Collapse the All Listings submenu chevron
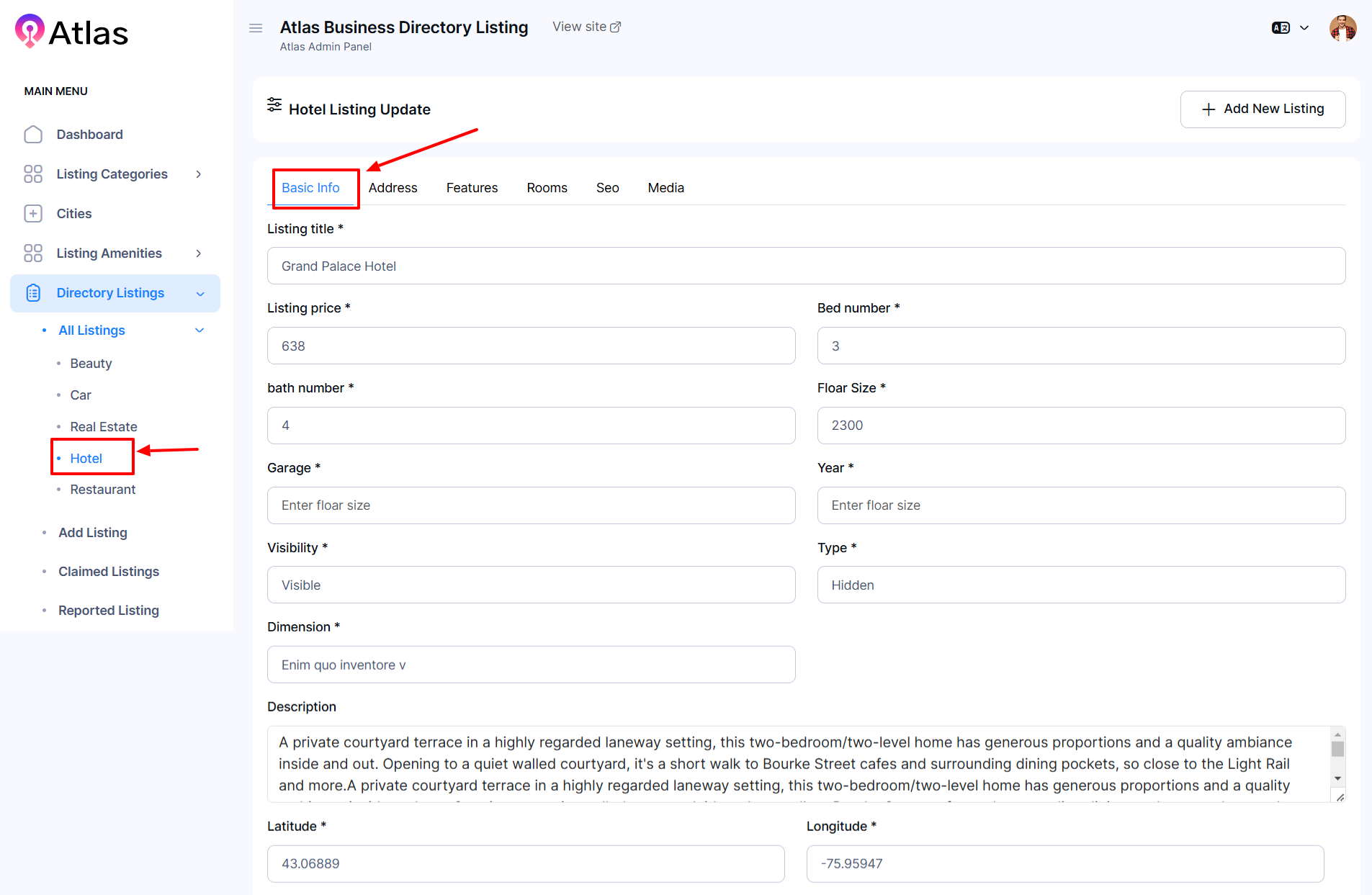This screenshot has width=1372, height=895. point(199,330)
